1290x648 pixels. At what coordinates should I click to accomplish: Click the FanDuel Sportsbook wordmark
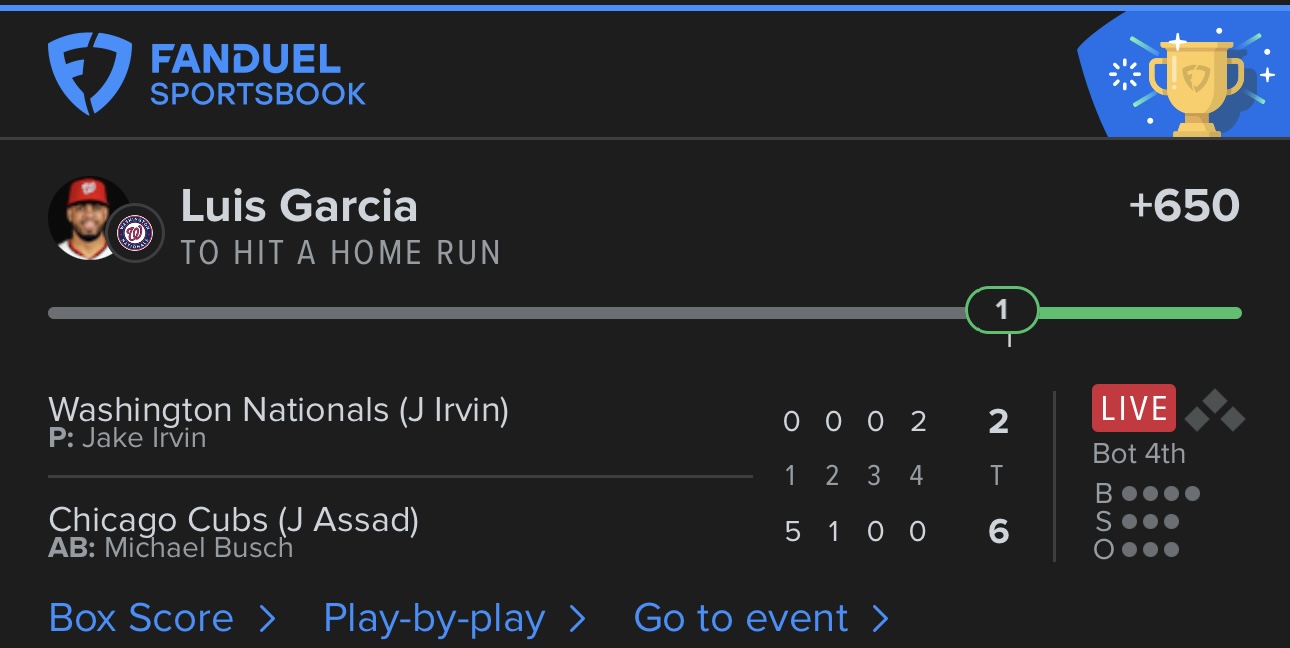point(257,75)
